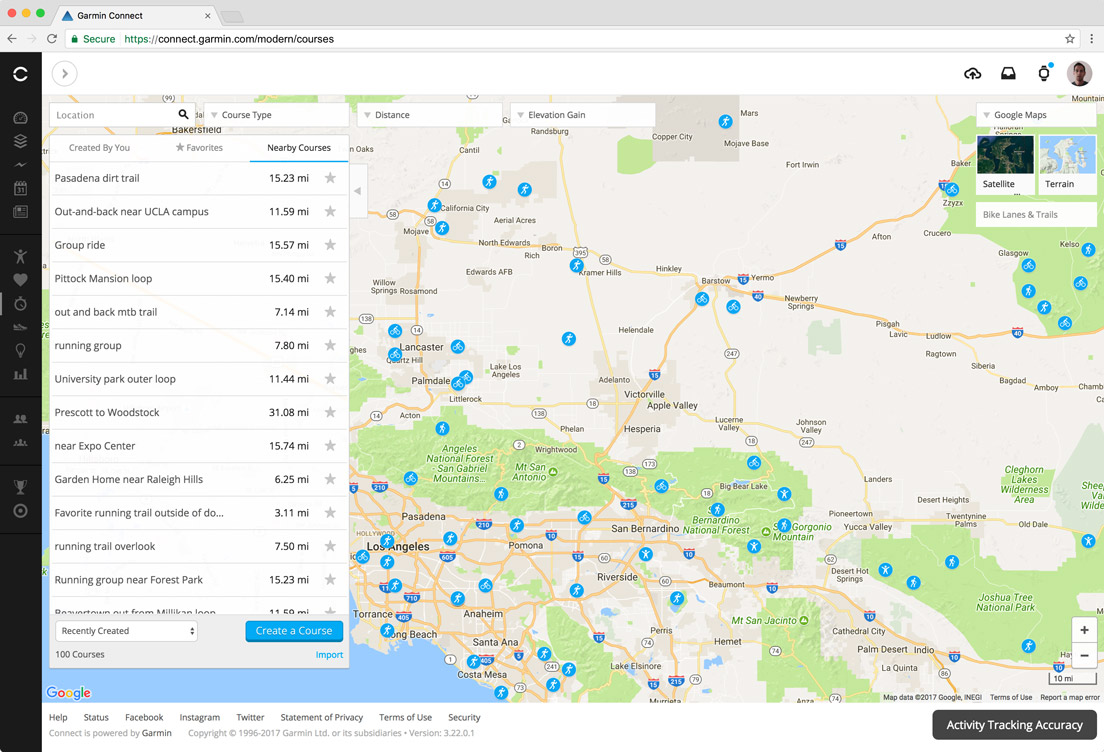The image size is (1104, 752).
Task: Favorite the Pasadena dirt trail course
Action: 330,178
